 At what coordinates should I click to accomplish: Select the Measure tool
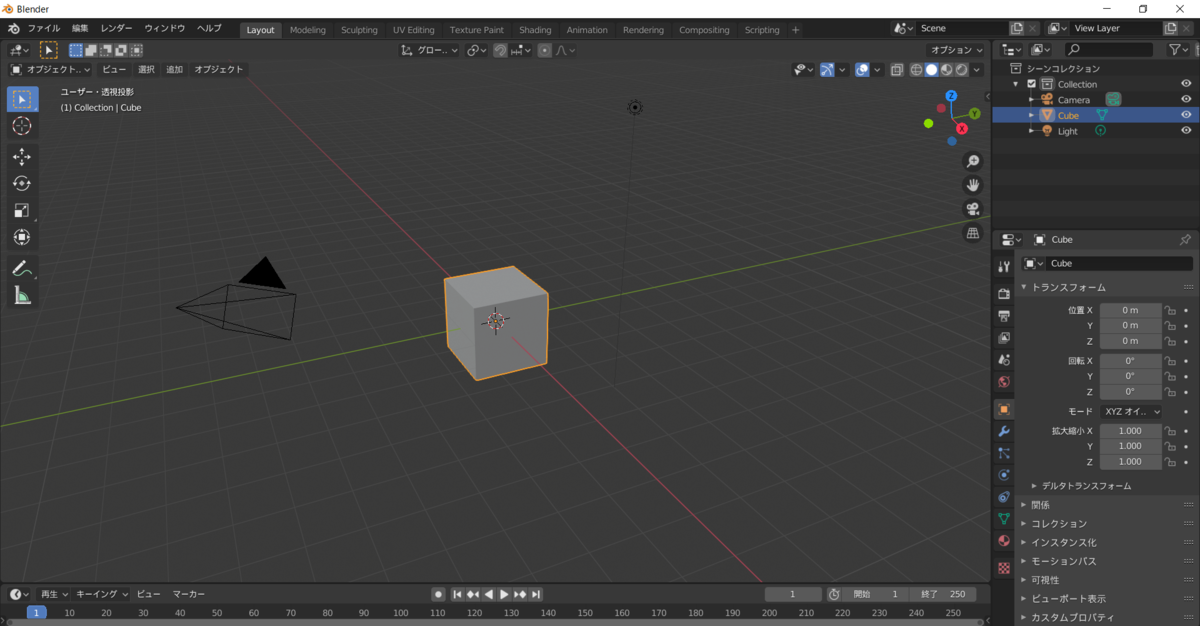coord(22,296)
